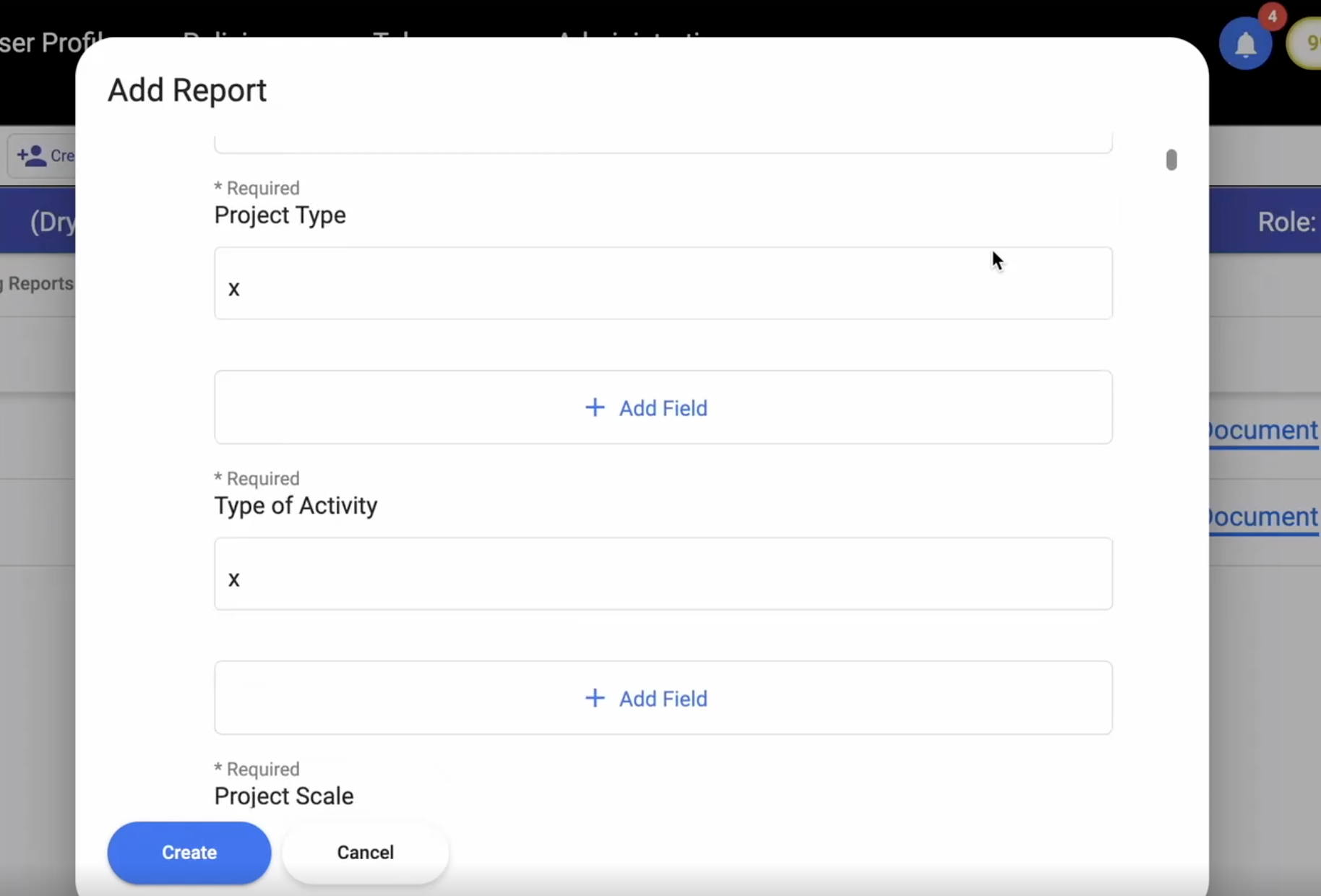Grab the dialog's vertical scrollbar thumb
The width and height of the screenshot is (1321, 896).
[1171, 160]
